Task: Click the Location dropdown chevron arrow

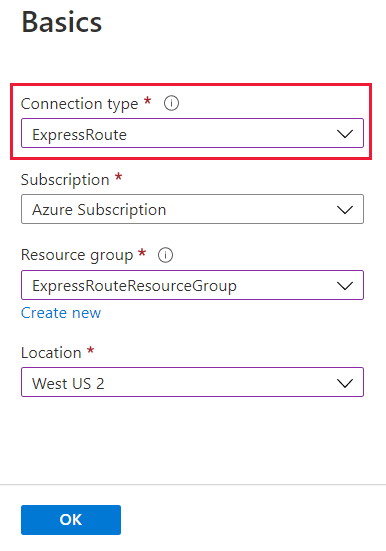Action: pos(345,383)
